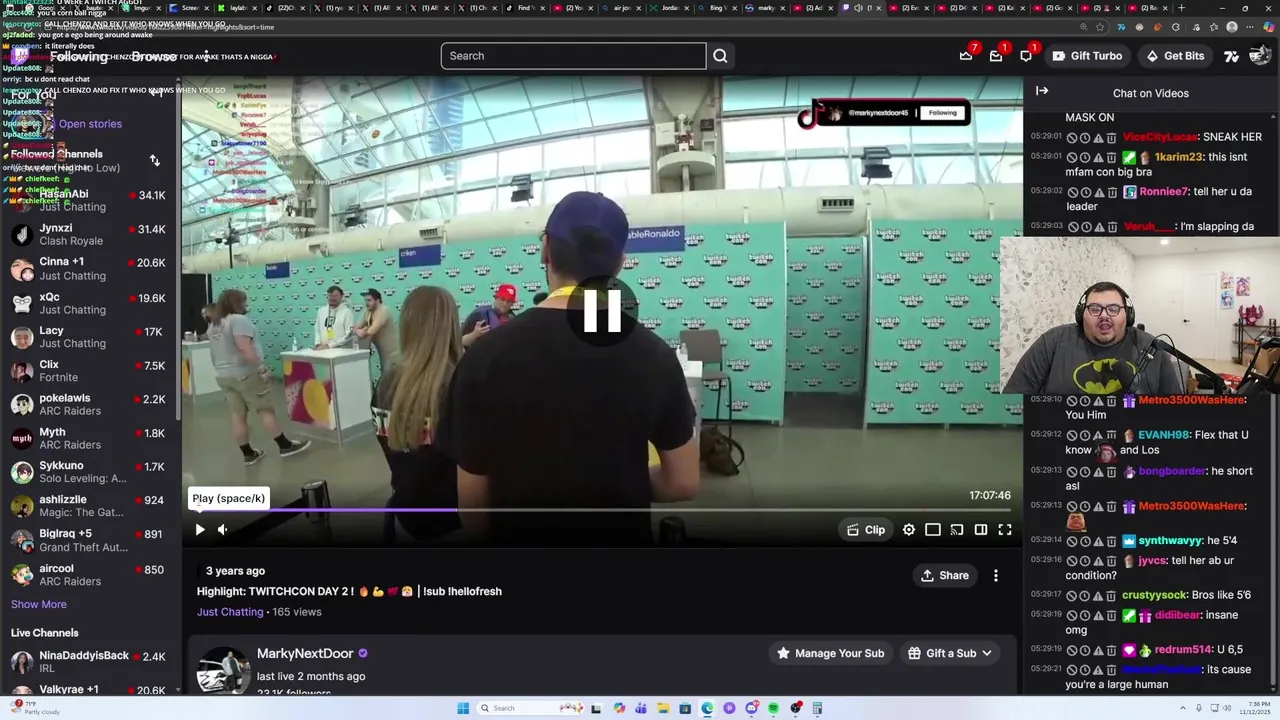Play the paused video with the play button
This screenshot has width=1280, height=720.
(x=200, y=530)
